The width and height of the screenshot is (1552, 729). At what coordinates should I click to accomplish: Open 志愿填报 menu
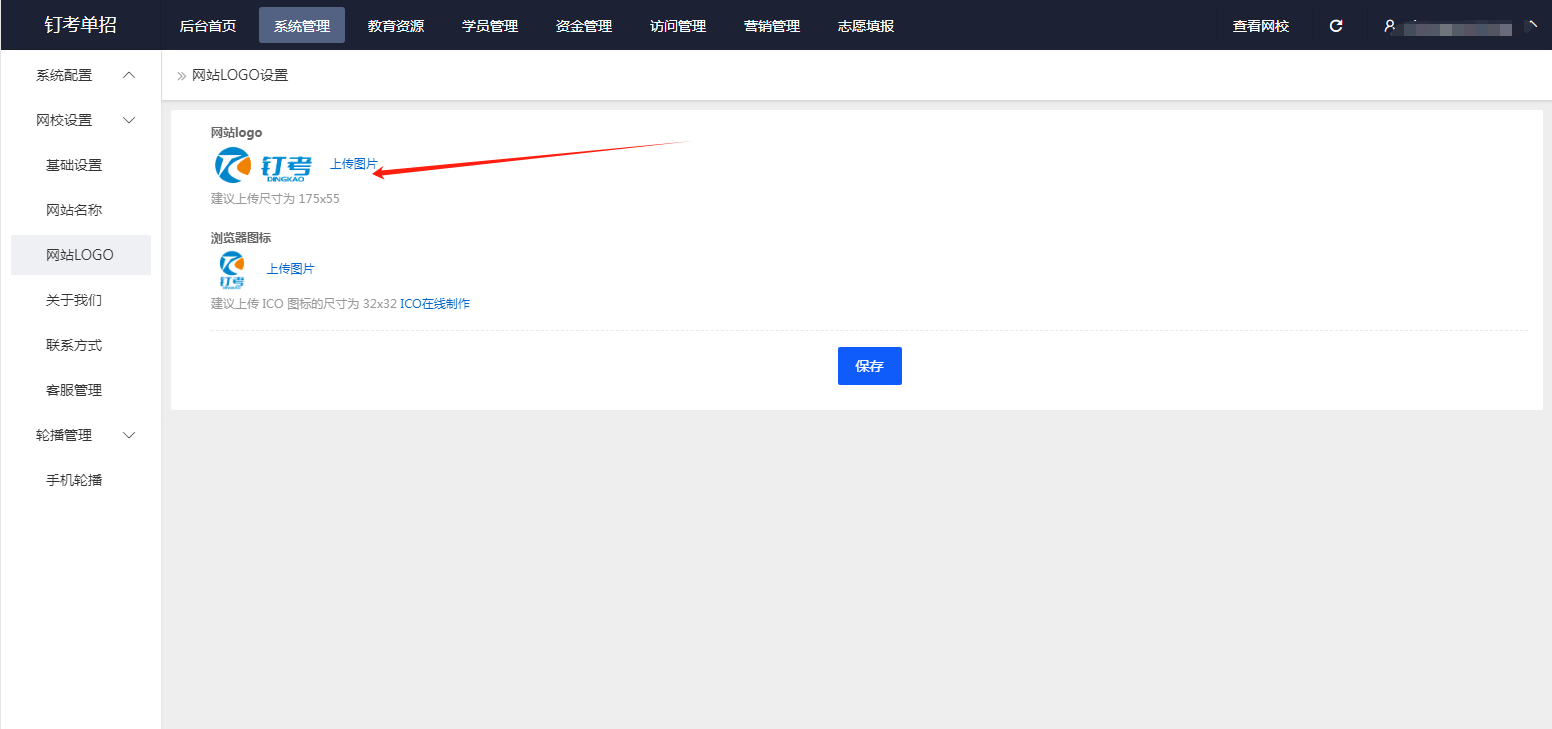[866, 26]
